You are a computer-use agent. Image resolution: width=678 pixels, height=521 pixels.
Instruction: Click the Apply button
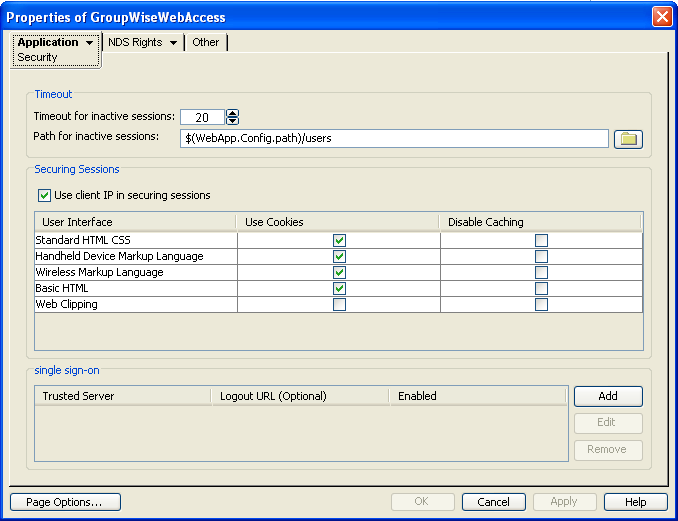pyautogui.click(x=564, y=502)
